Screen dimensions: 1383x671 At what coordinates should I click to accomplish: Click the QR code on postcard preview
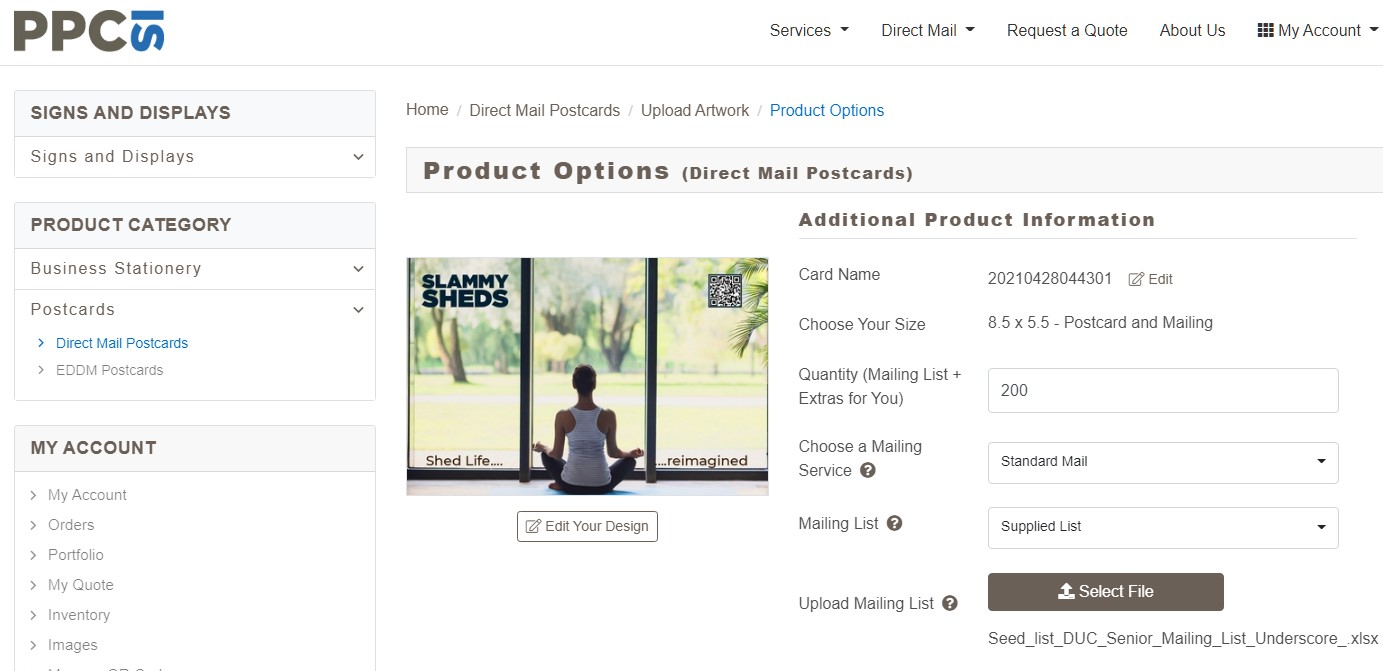[x=725, y=291]
